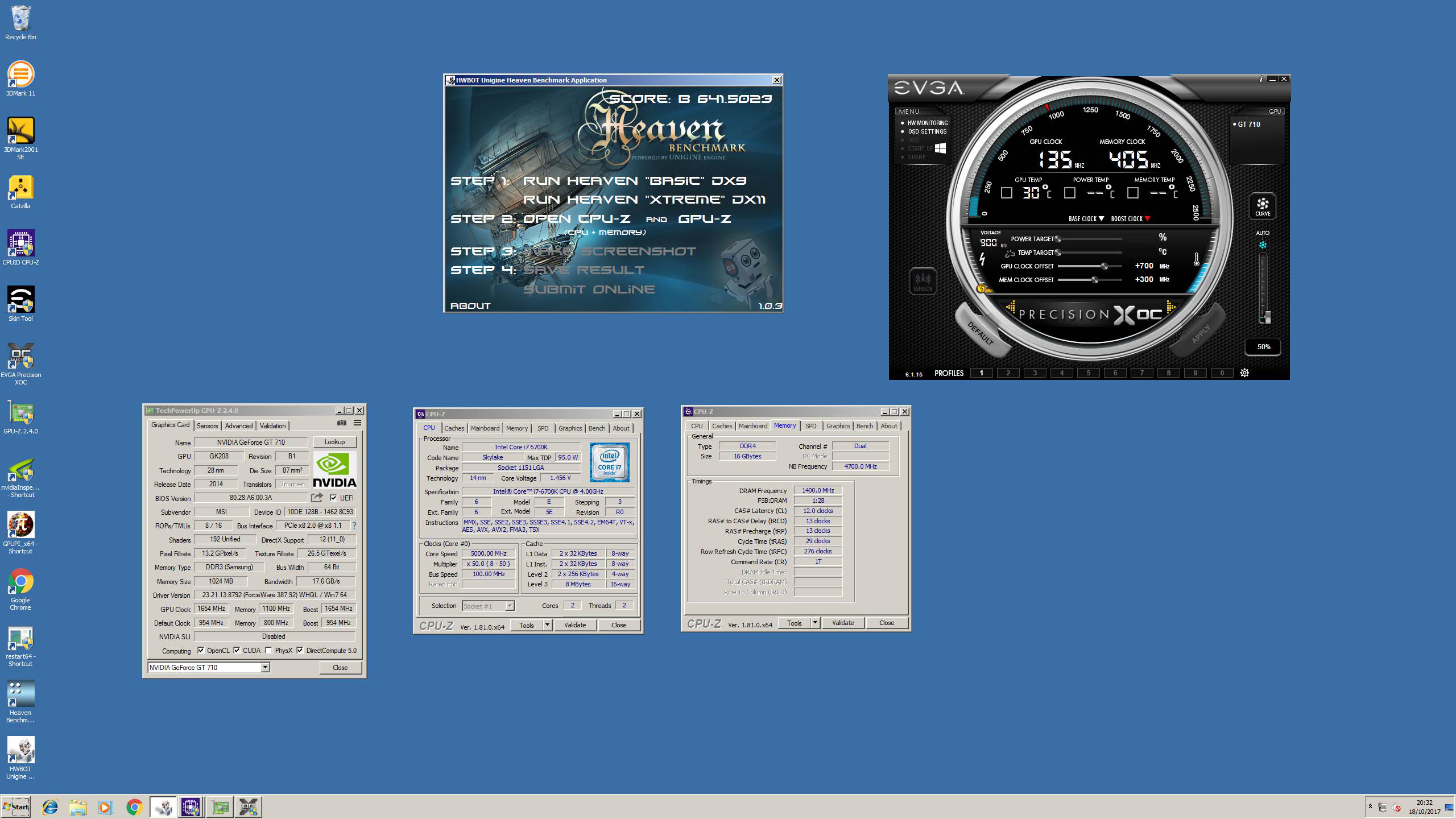
Task: Open the Skin Tool desktop shortcut
Action: tap(20, 304)
